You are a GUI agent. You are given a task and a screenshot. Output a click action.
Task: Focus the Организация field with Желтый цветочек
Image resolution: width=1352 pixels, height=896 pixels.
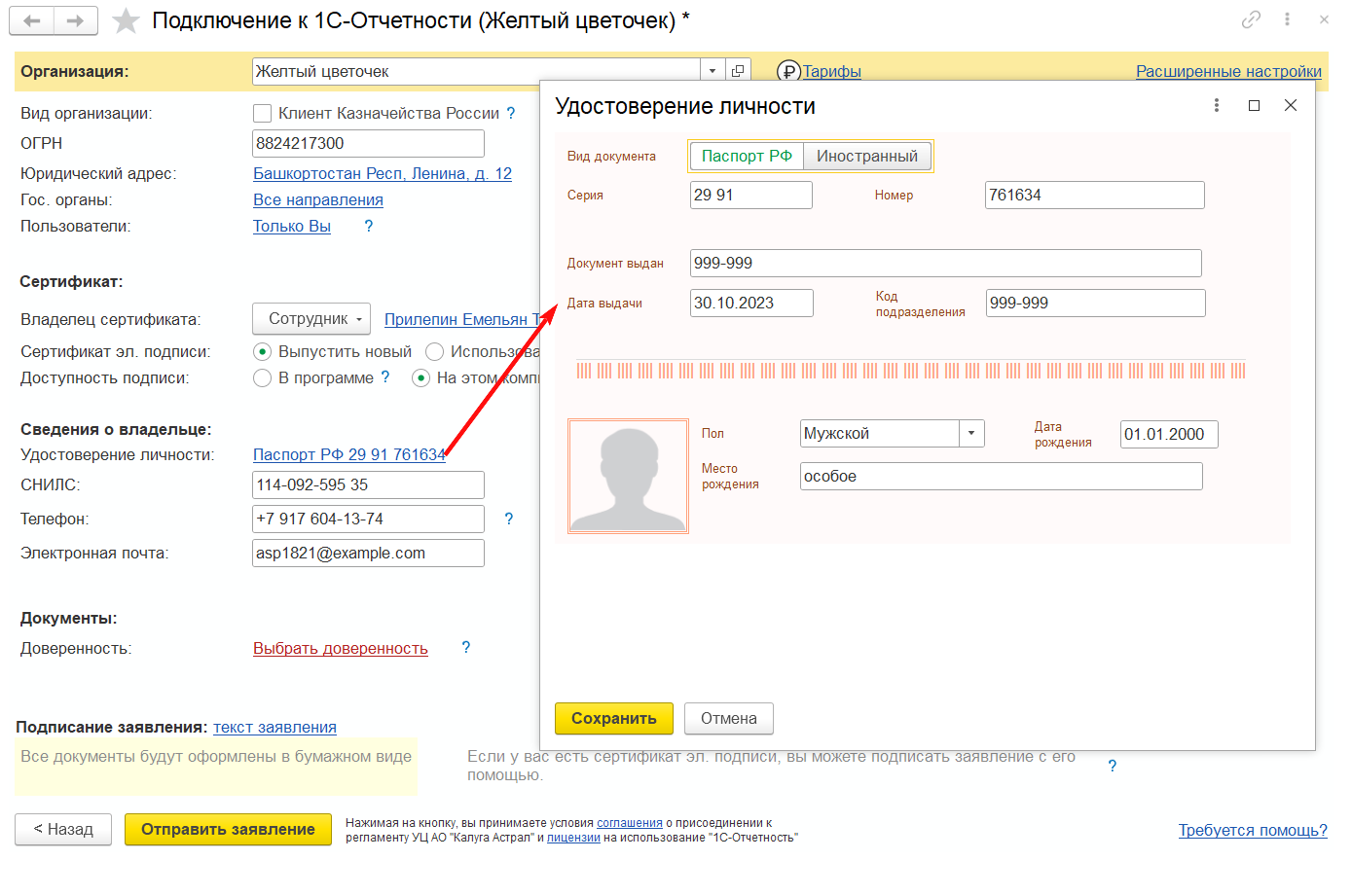(476, 71)
